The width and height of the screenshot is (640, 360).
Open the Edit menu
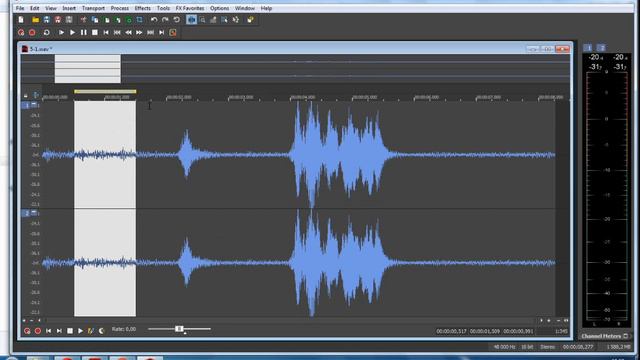[35, 8]
